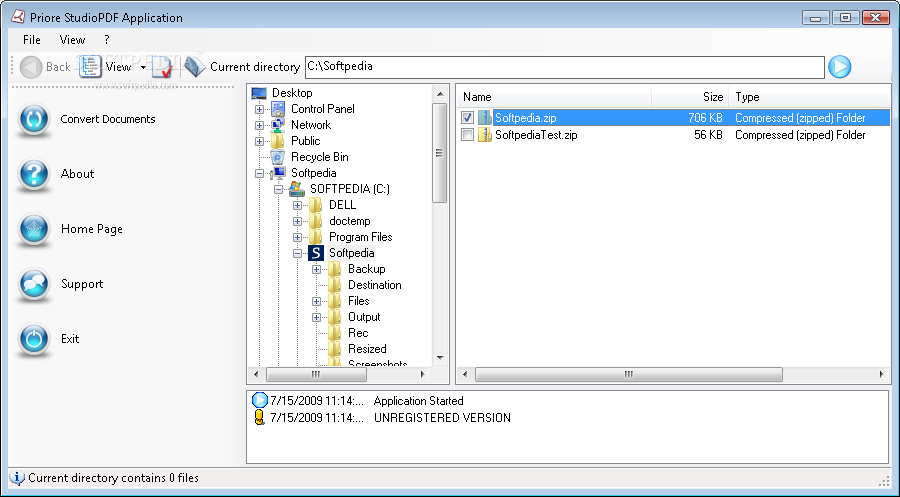The height and width of the screenshot is (497, 900).
Task: Expand the Output folder node
Action: click(316, 317)
